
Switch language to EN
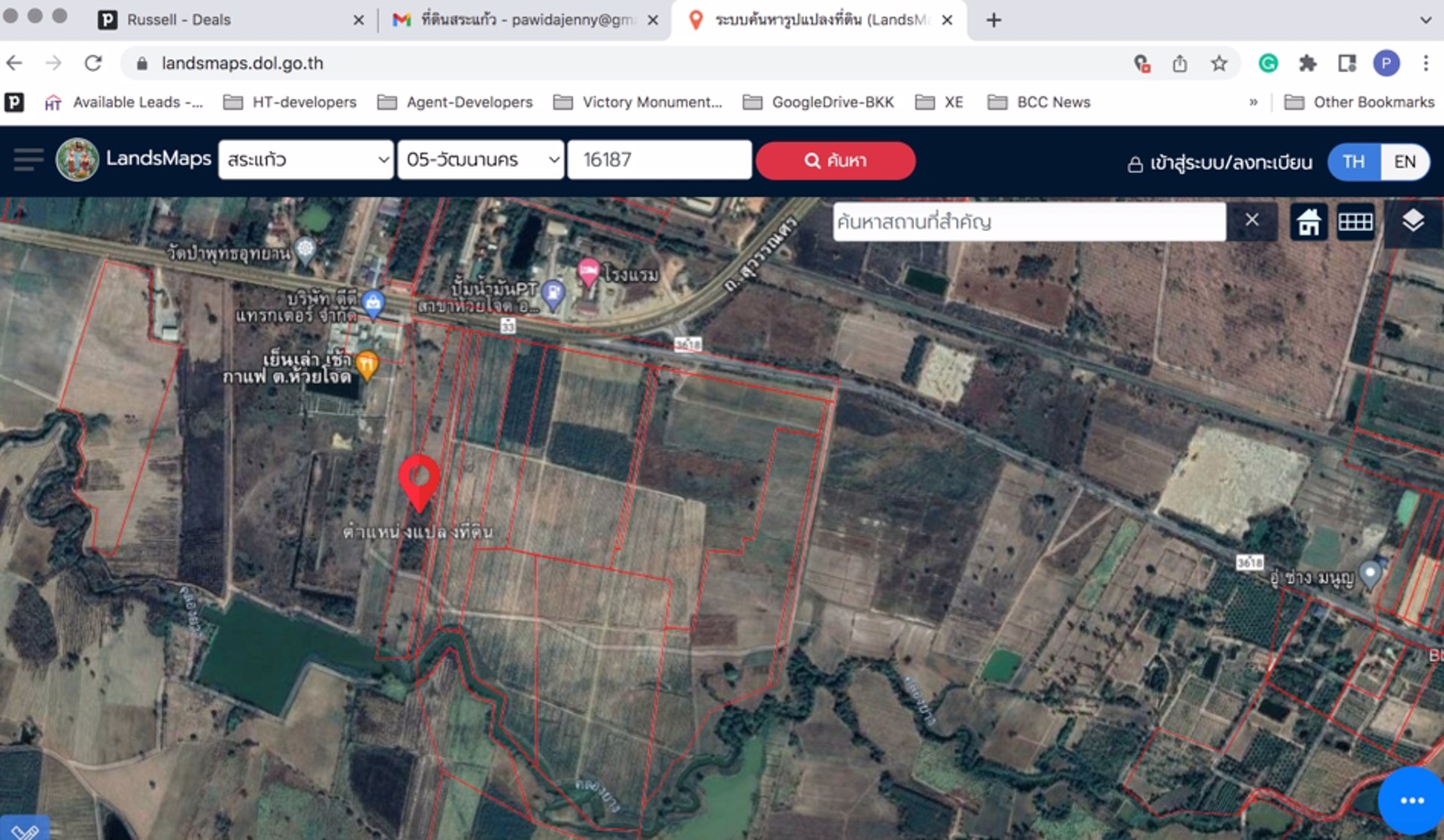tap(1404, 161)
